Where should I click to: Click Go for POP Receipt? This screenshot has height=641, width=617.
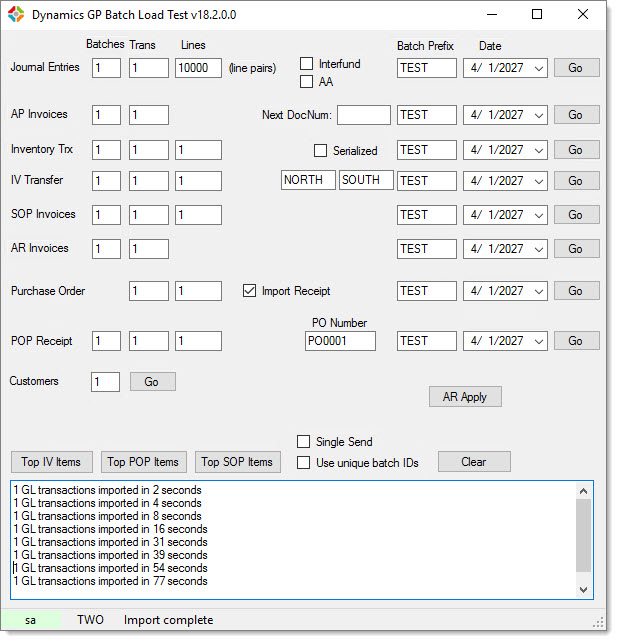point(577,341)
